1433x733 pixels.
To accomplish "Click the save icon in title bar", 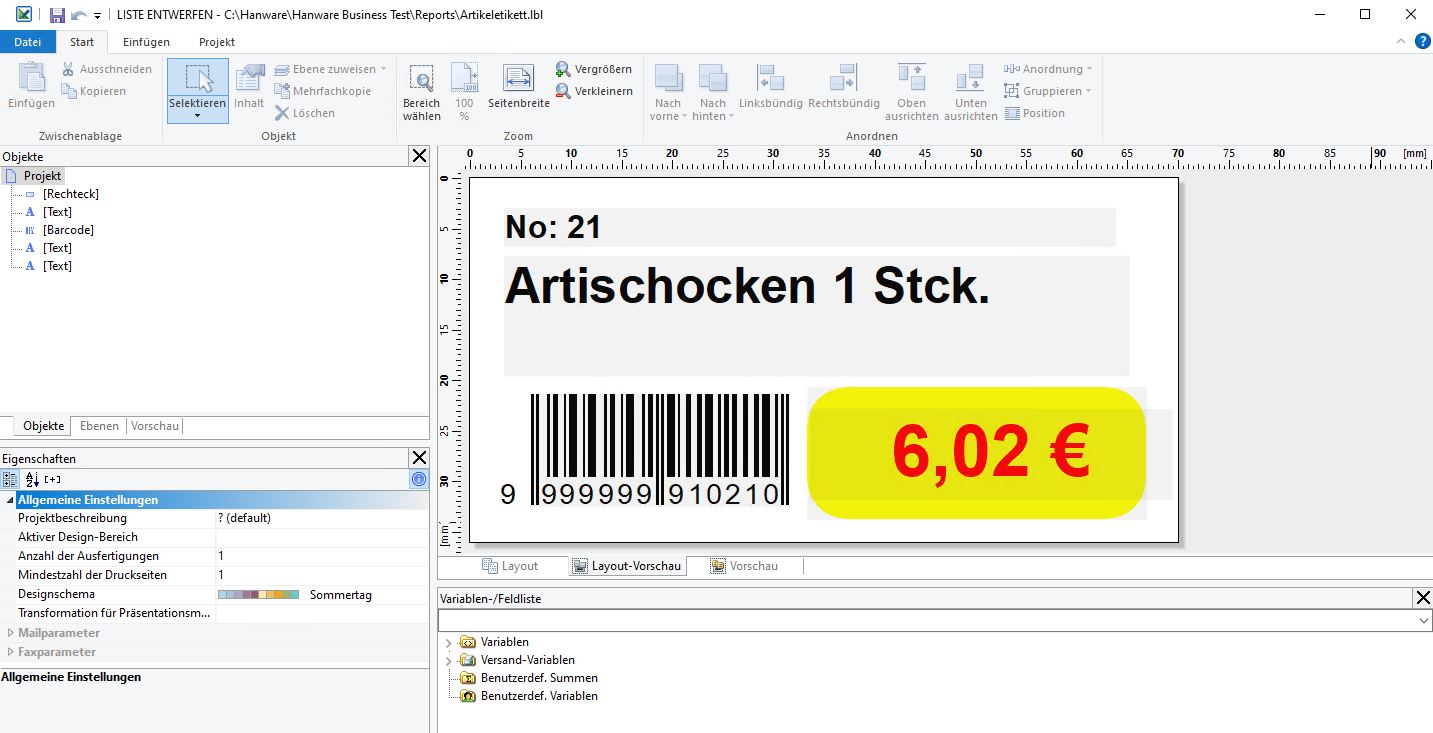I will [x=57, y=15].
